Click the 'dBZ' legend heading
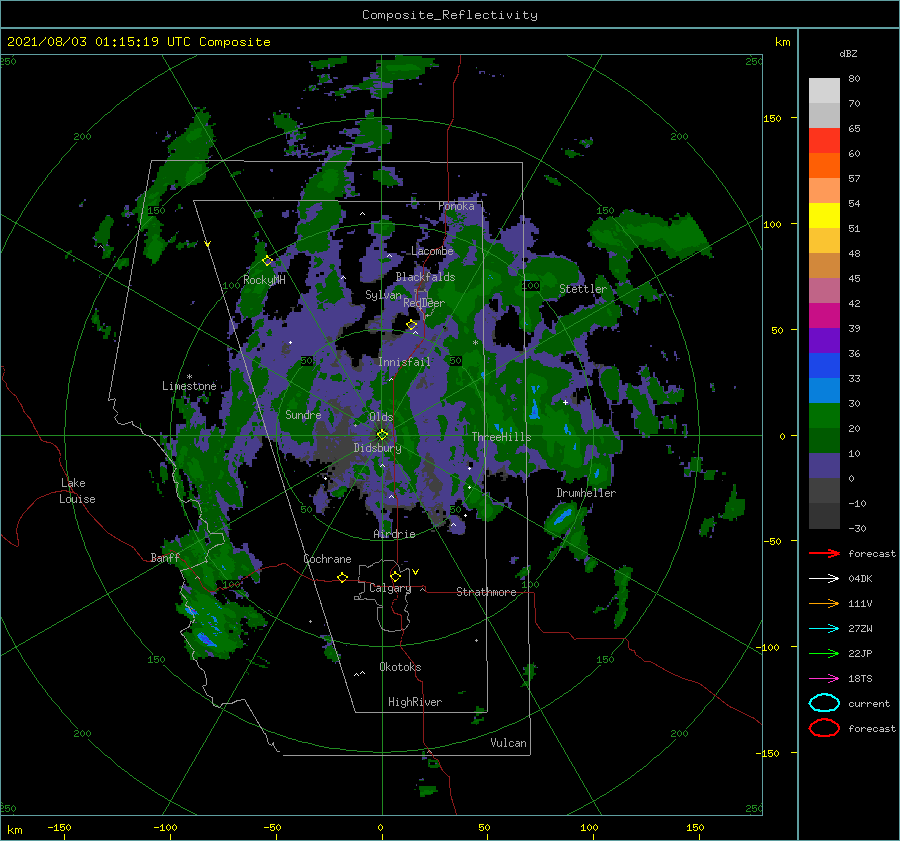The image size is (900, 841). pos(848,54)
